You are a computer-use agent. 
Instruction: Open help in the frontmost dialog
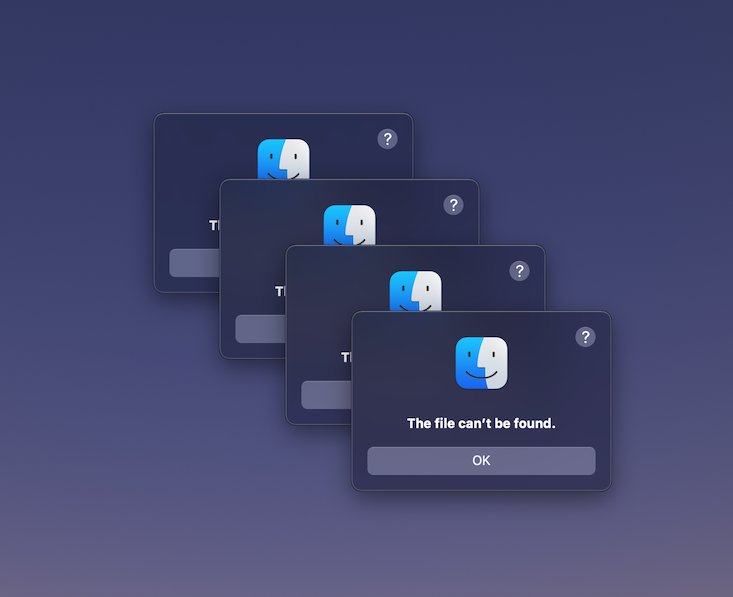click(585, 337)
